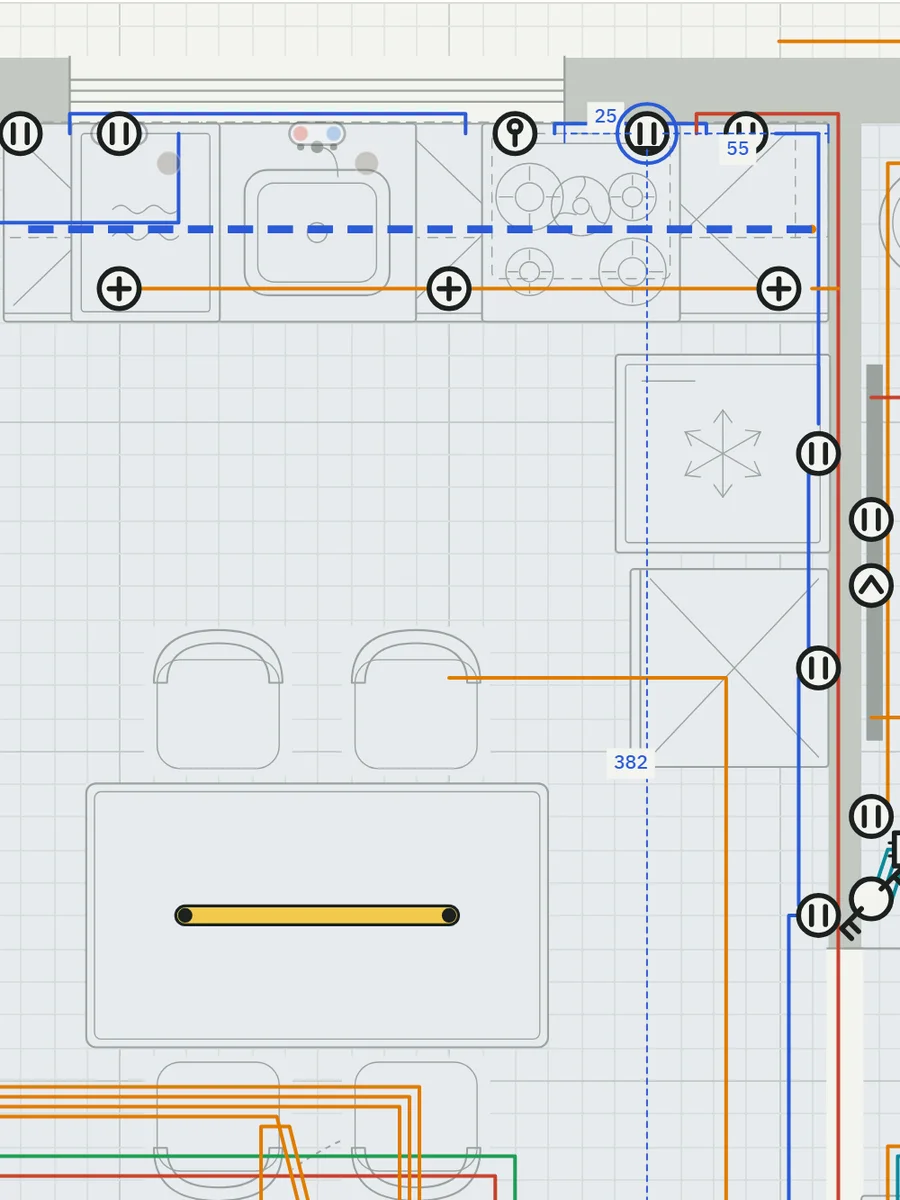Select the plus symbol below the wavy-line appliance
Viewport: 900px width, 1200px height.
tap(119, 289)
